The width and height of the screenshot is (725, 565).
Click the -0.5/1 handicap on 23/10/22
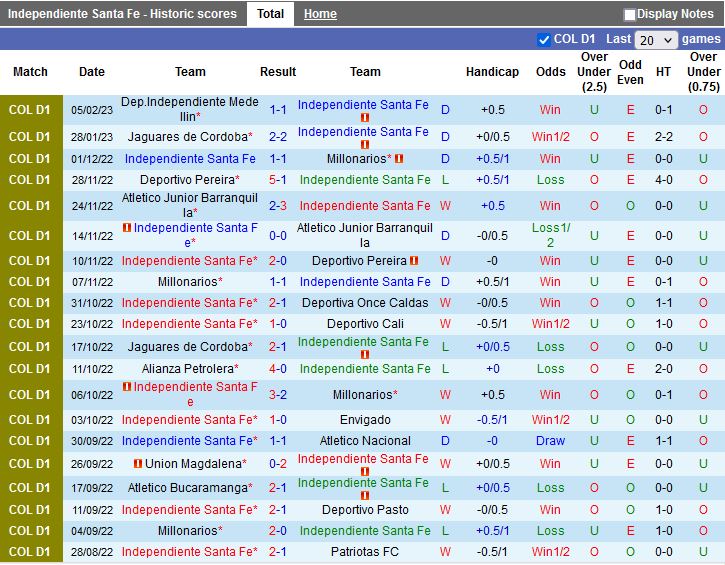coord(492,324)
